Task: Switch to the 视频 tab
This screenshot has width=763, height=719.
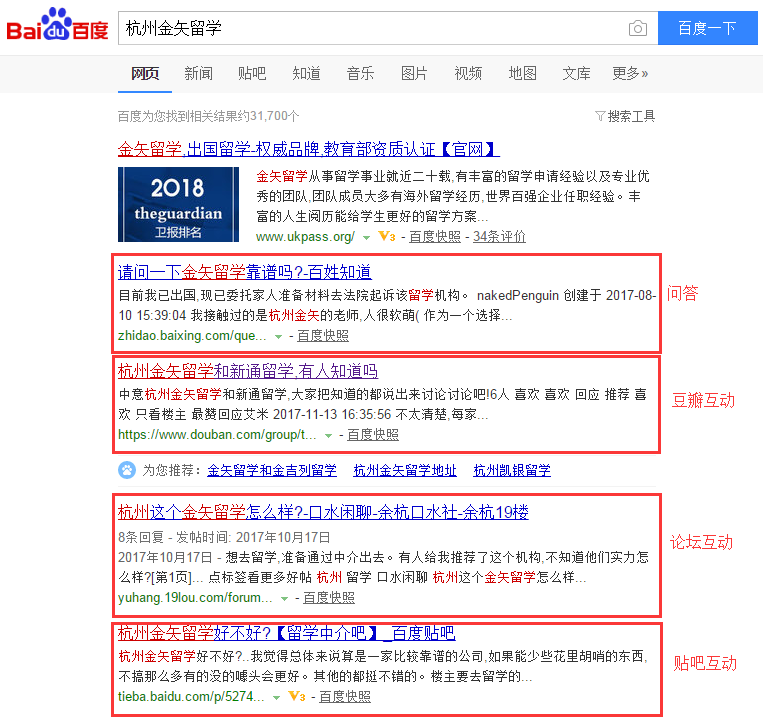Action: point(468,73)
